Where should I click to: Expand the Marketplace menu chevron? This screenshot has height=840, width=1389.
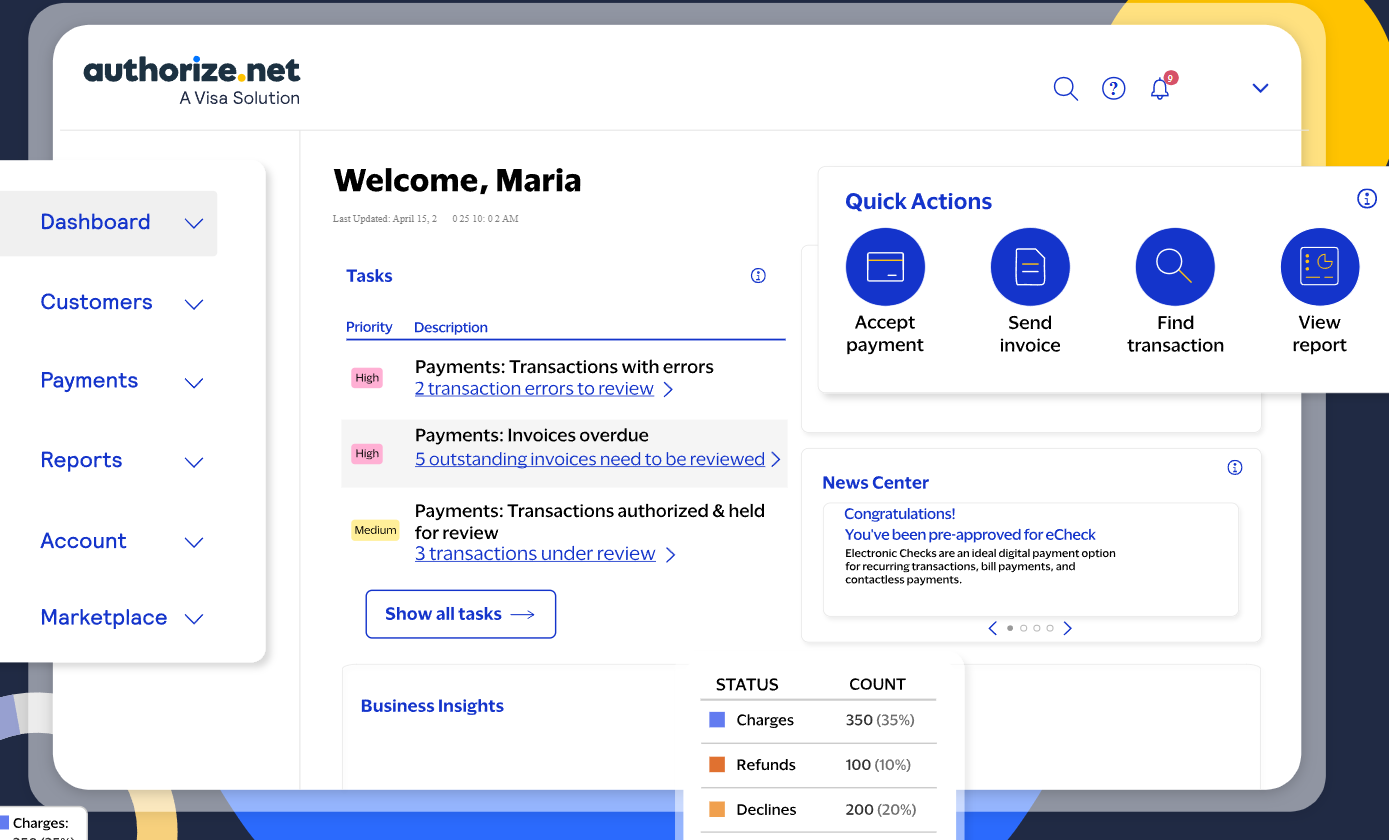[194, 619]
